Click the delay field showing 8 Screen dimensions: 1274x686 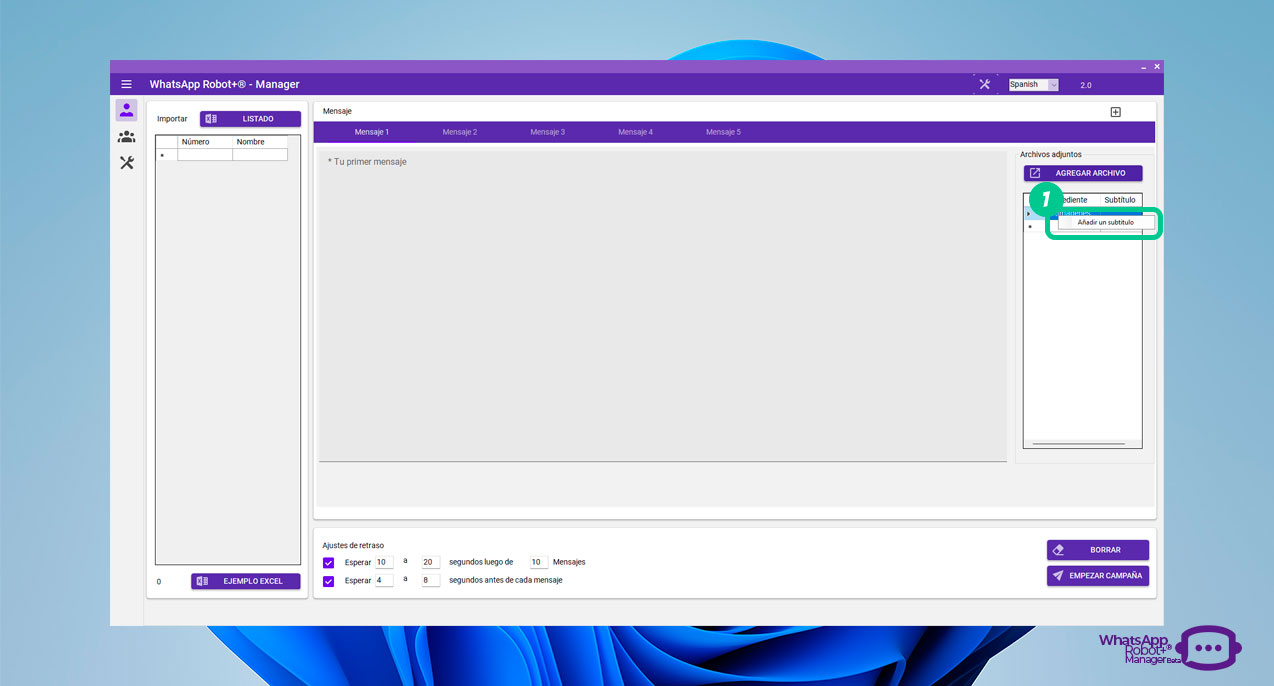click(431, 580)
